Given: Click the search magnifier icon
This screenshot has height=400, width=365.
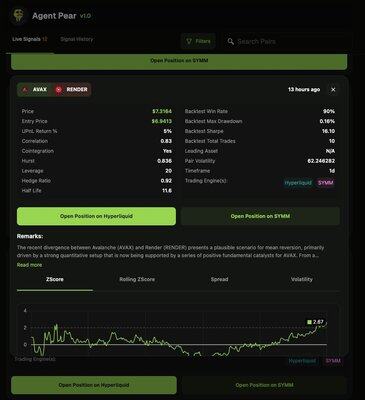Looking at the screenshot, I should point(230,41).
